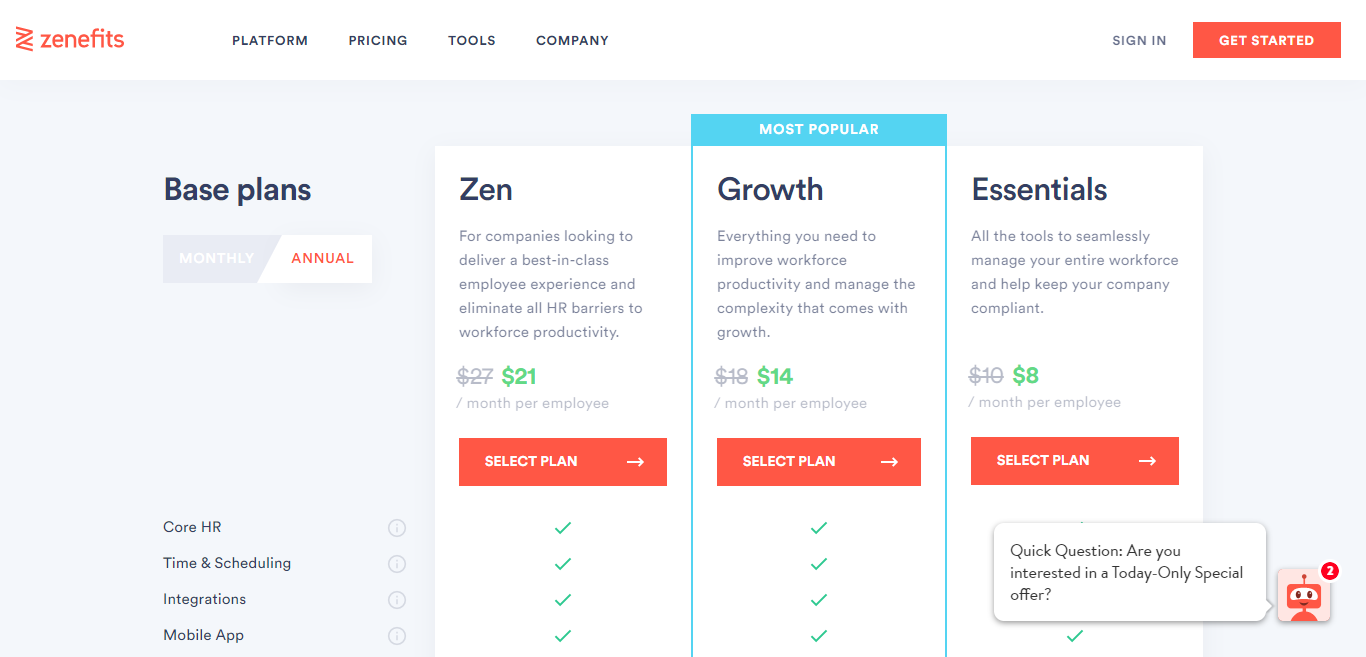
Task: Open the Platform menu
Action: (x=270, y=41)
